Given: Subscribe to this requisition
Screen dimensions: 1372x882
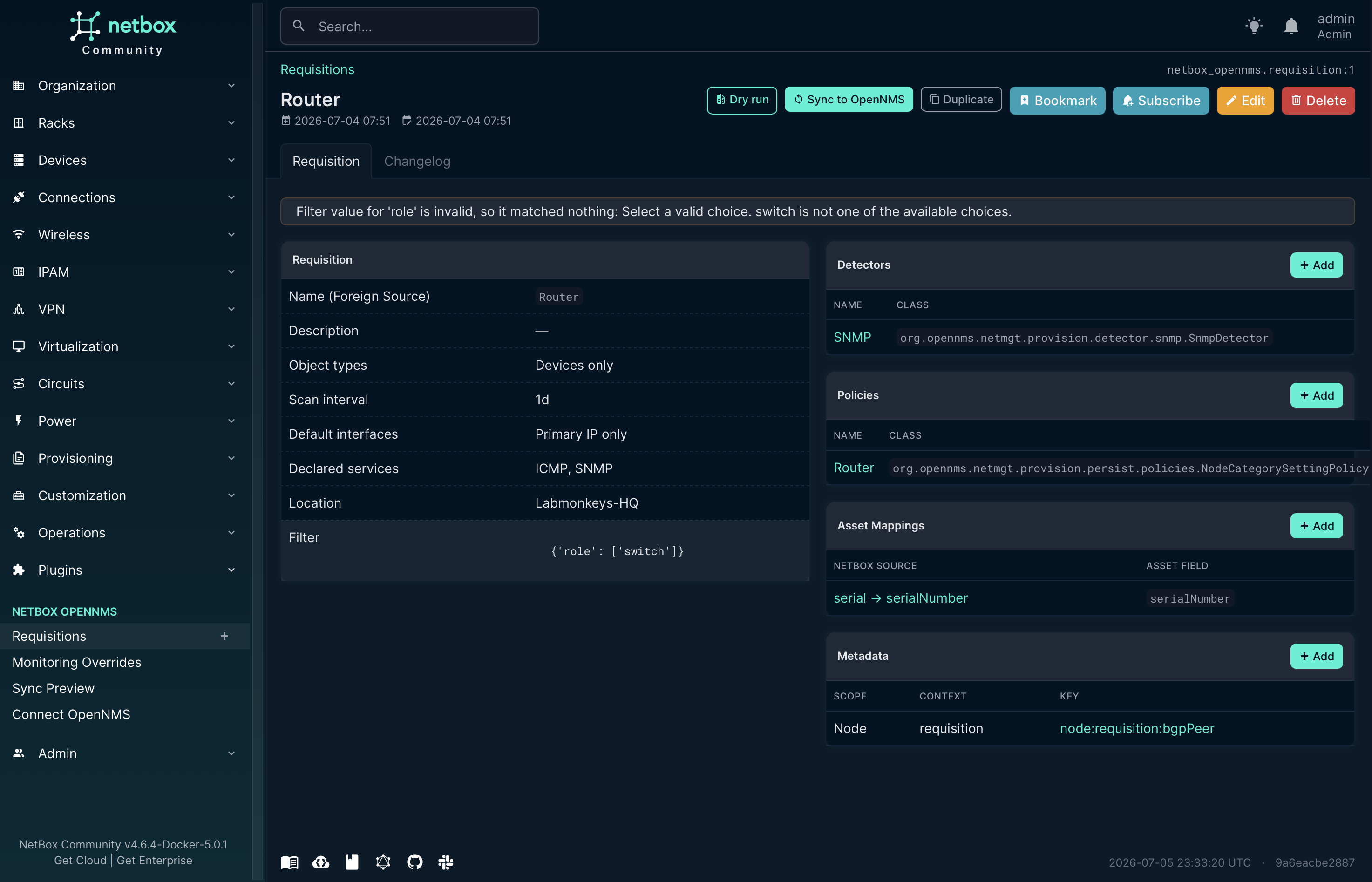Looking at the screenshot, I should click(1161, 100).
